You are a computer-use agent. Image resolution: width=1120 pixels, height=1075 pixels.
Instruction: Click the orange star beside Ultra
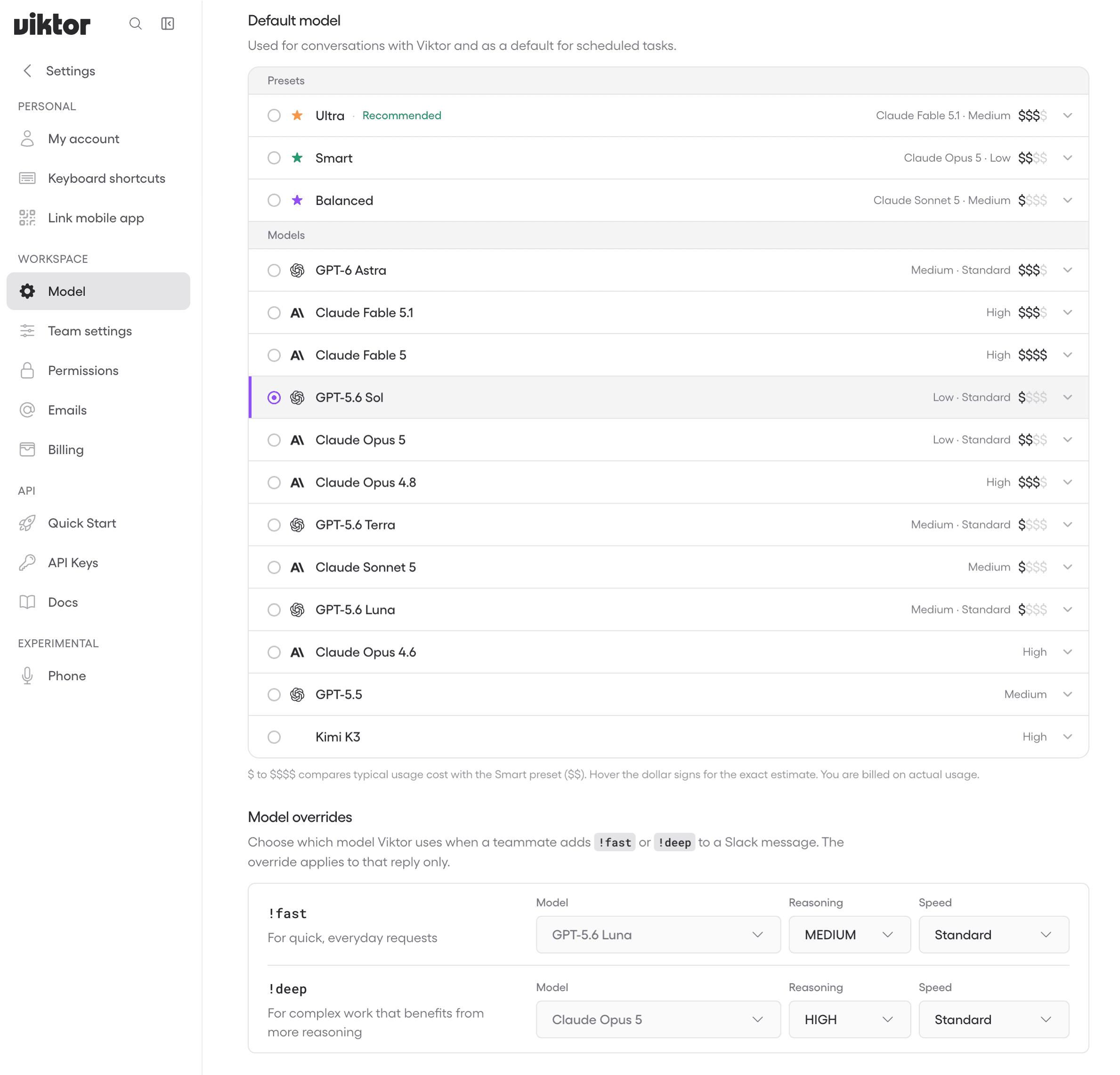[297, 115]
